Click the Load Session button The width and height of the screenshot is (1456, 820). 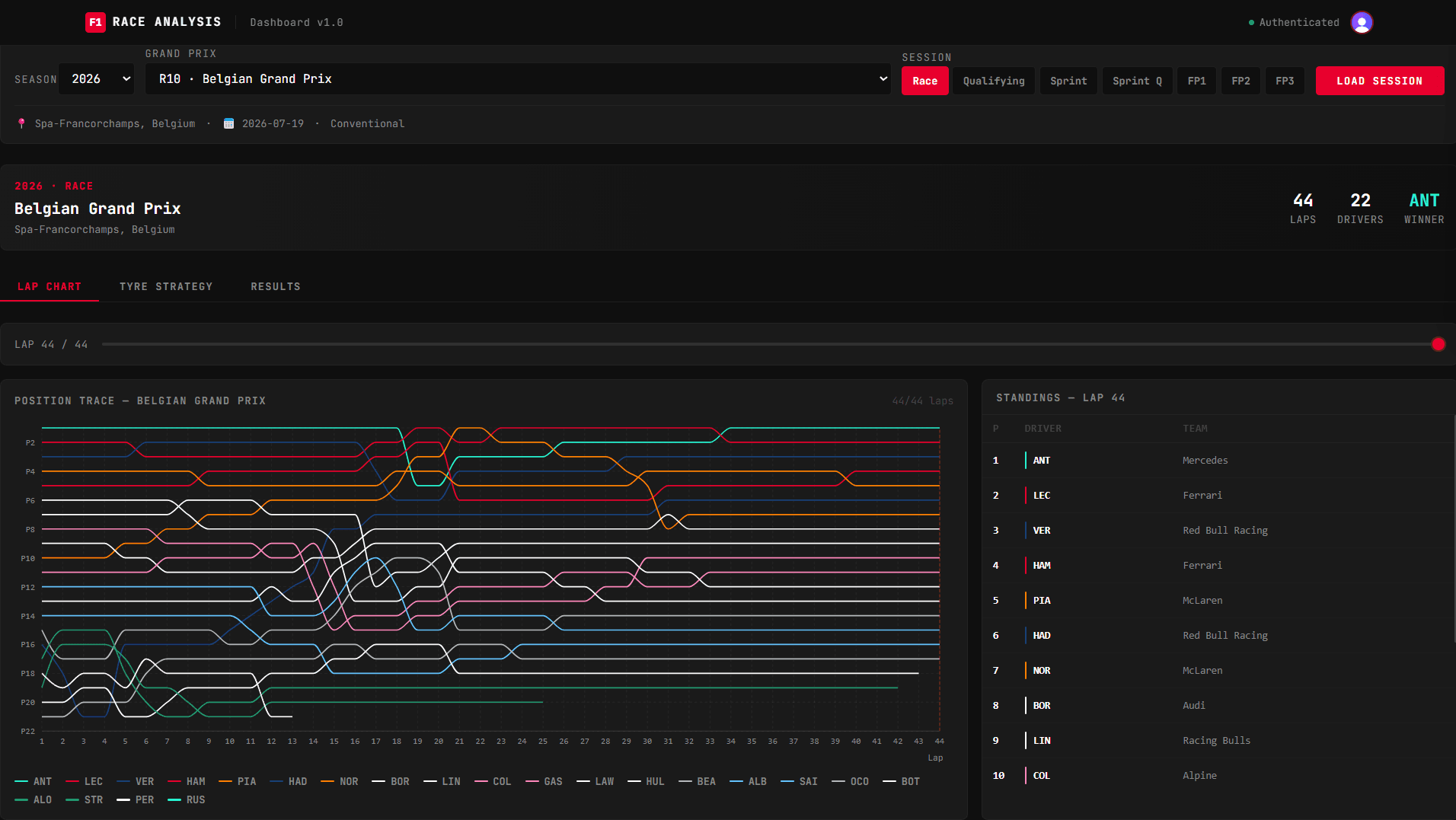1379,81
